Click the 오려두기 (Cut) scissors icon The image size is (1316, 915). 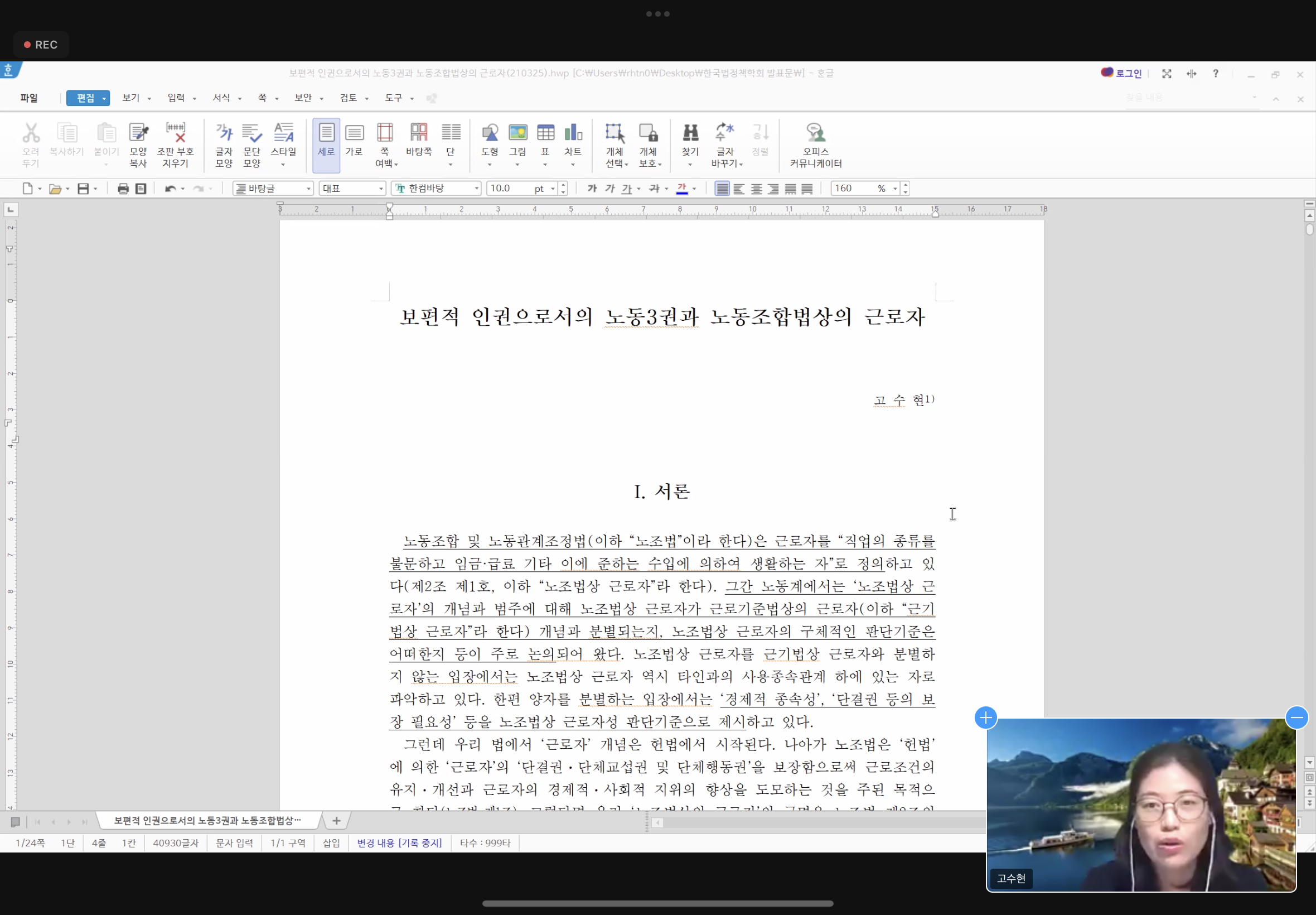click(x=31, y=133)
